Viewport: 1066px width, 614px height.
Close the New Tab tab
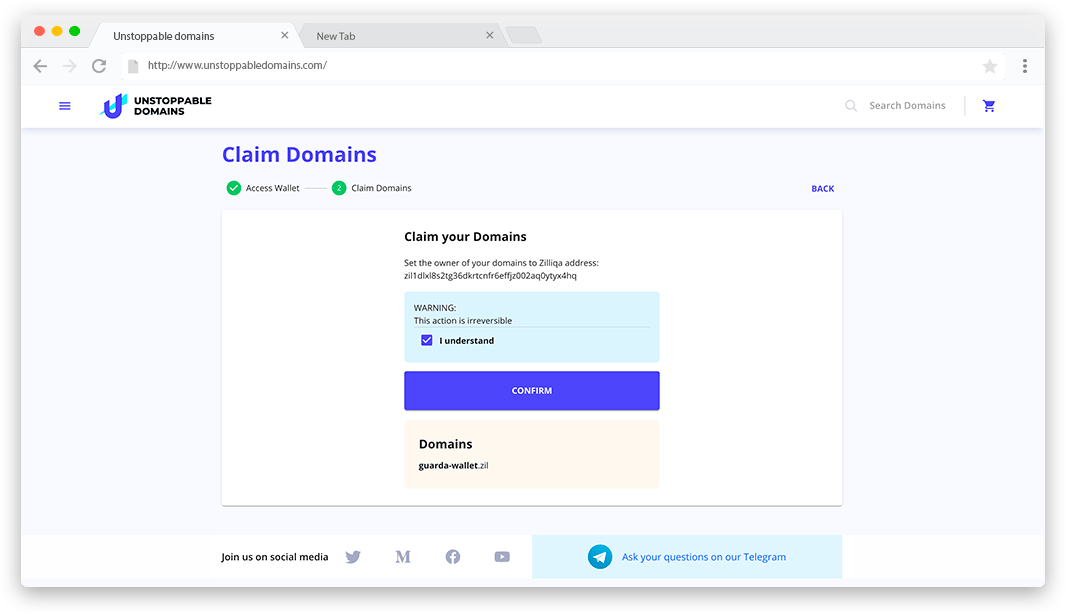pos(489,35)
